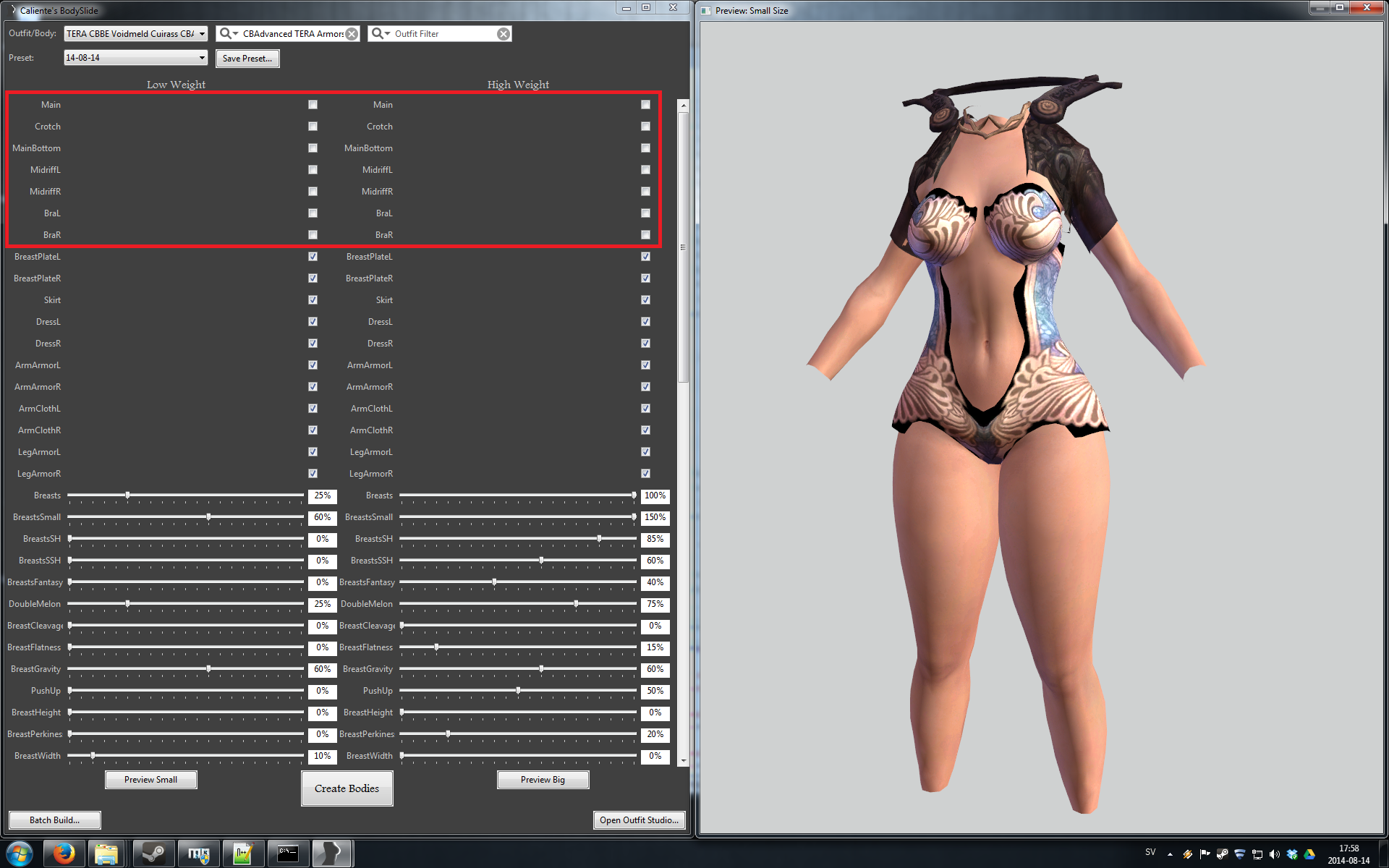This screenshot has width=1389, height=868.
Task: Open the outfit filter search menu
Action: pyautogui.click(x=381, y=33)
